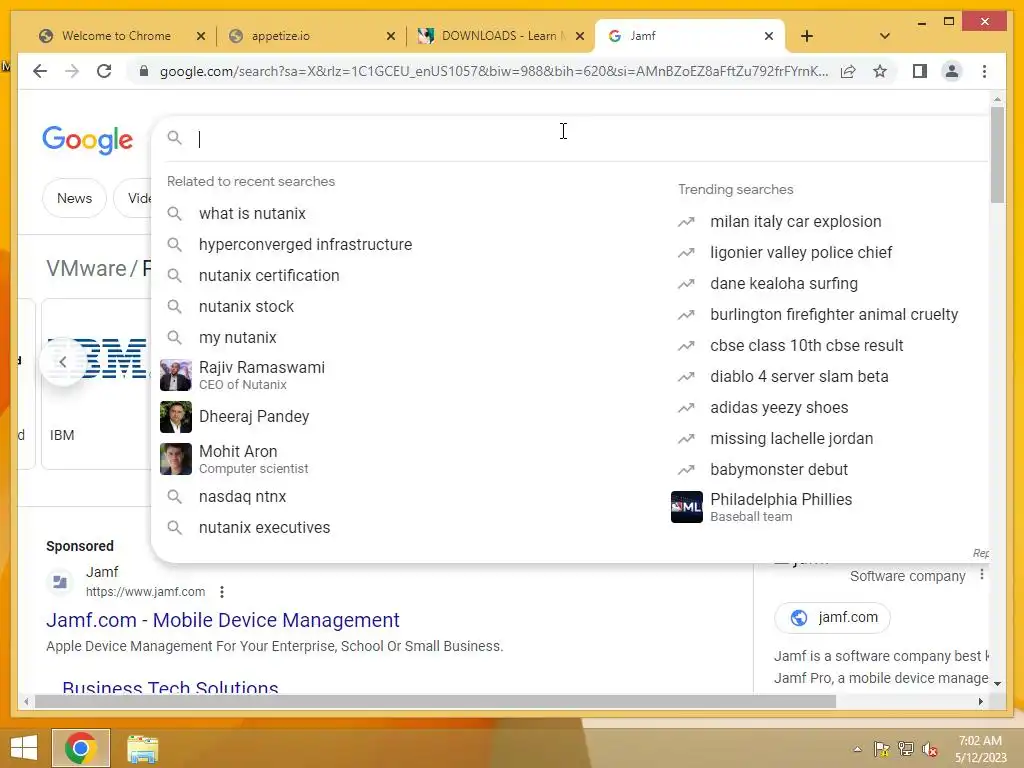Open the jamf.com website button
1024x768 pixels.
[x=832, y=617]
